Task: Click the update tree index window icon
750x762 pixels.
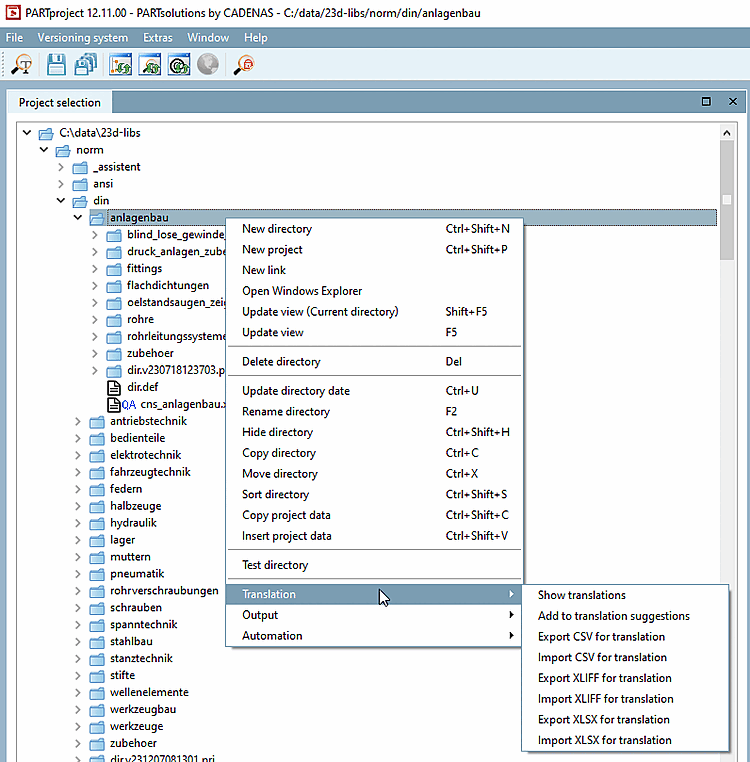Action: pyautogui.click(x=121, y=64)
